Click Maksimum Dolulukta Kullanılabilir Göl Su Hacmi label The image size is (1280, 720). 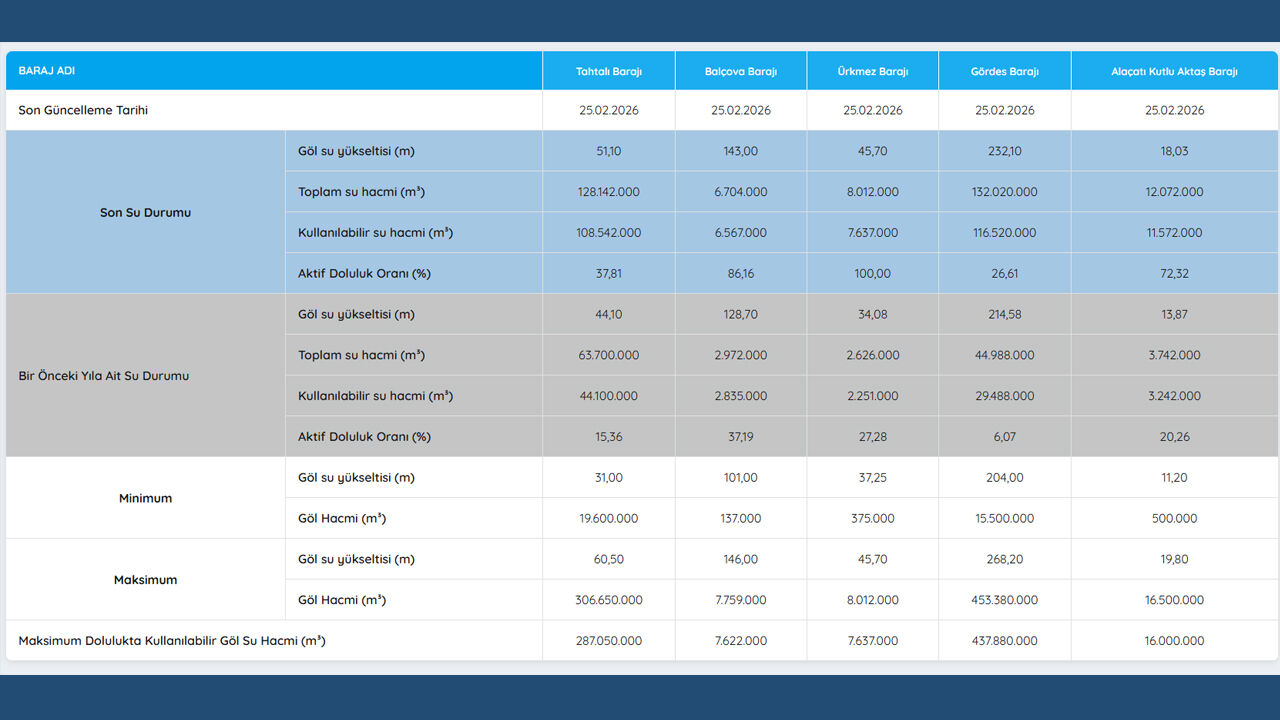[172, 641]
